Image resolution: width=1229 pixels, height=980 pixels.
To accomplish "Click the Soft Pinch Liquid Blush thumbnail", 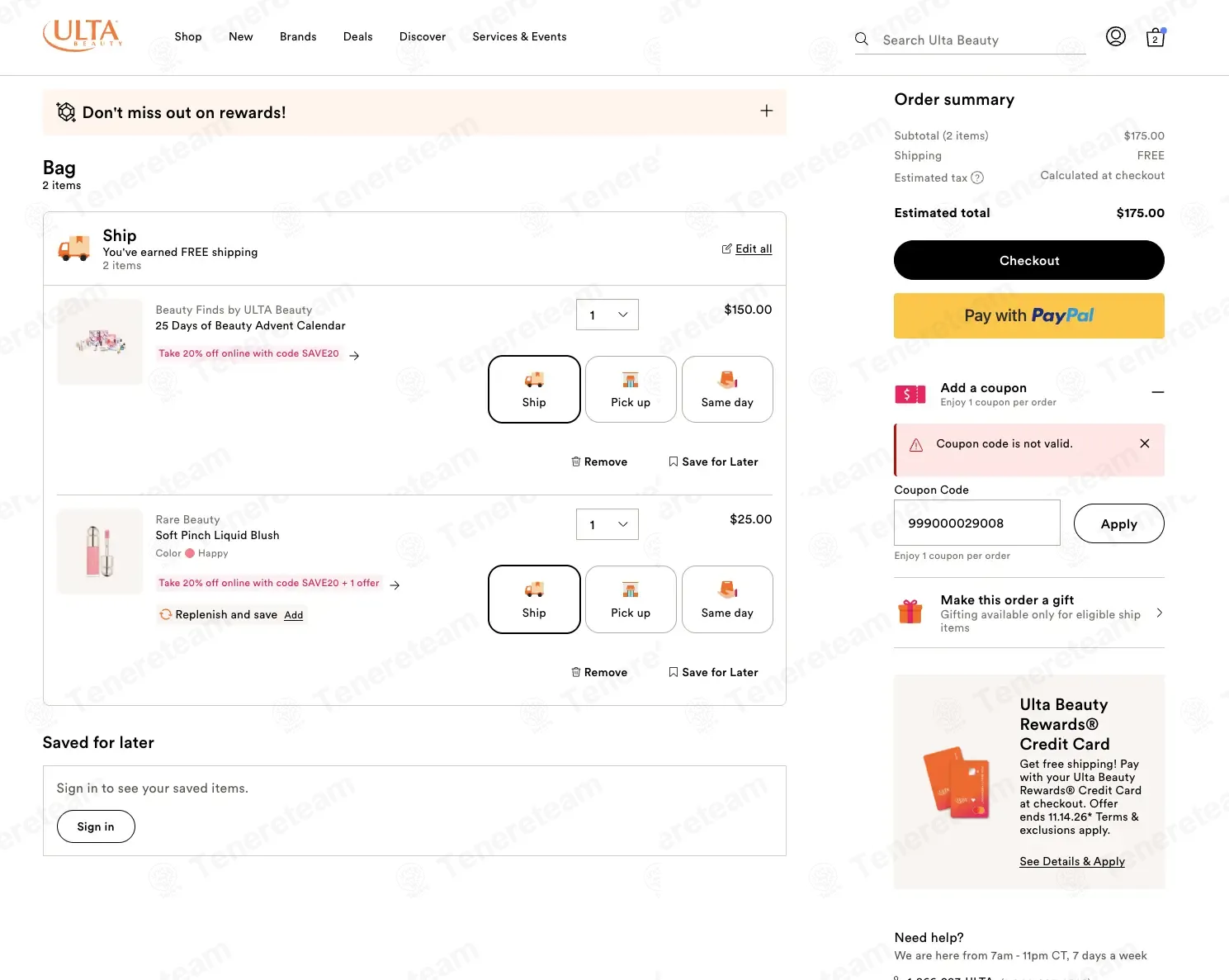I will (x=100, y=552).
